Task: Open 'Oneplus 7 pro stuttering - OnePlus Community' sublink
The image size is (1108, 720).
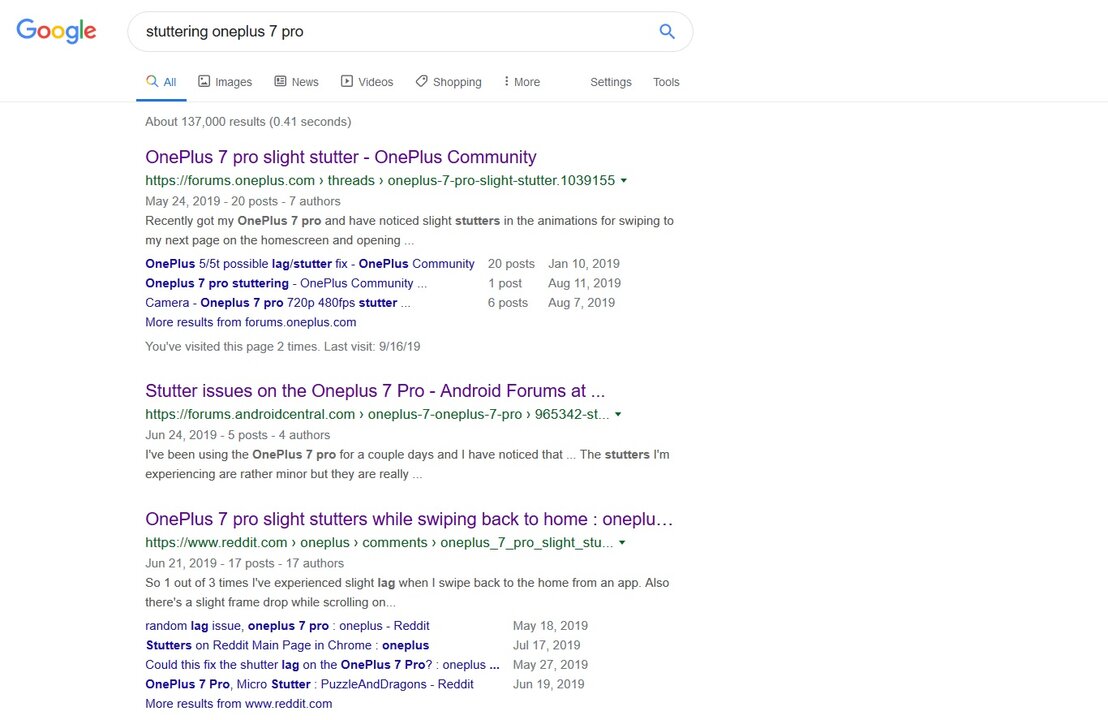Action: (x=285, y=283)
